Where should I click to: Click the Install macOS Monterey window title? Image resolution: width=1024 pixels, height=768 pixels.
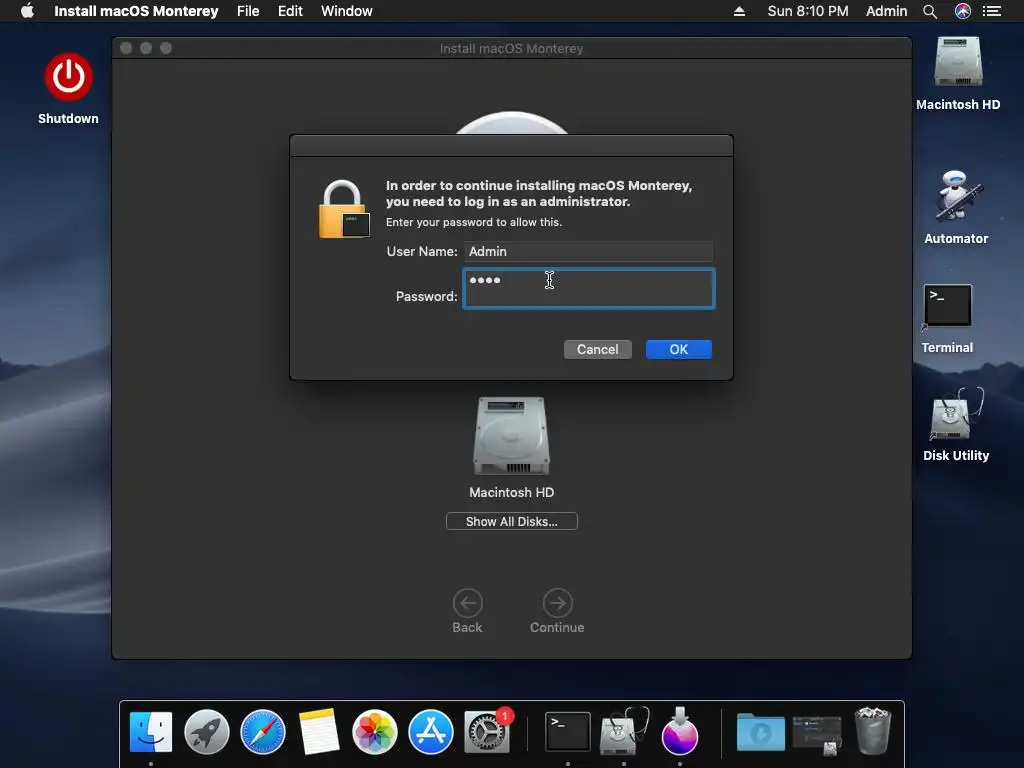tap(511, 48)
